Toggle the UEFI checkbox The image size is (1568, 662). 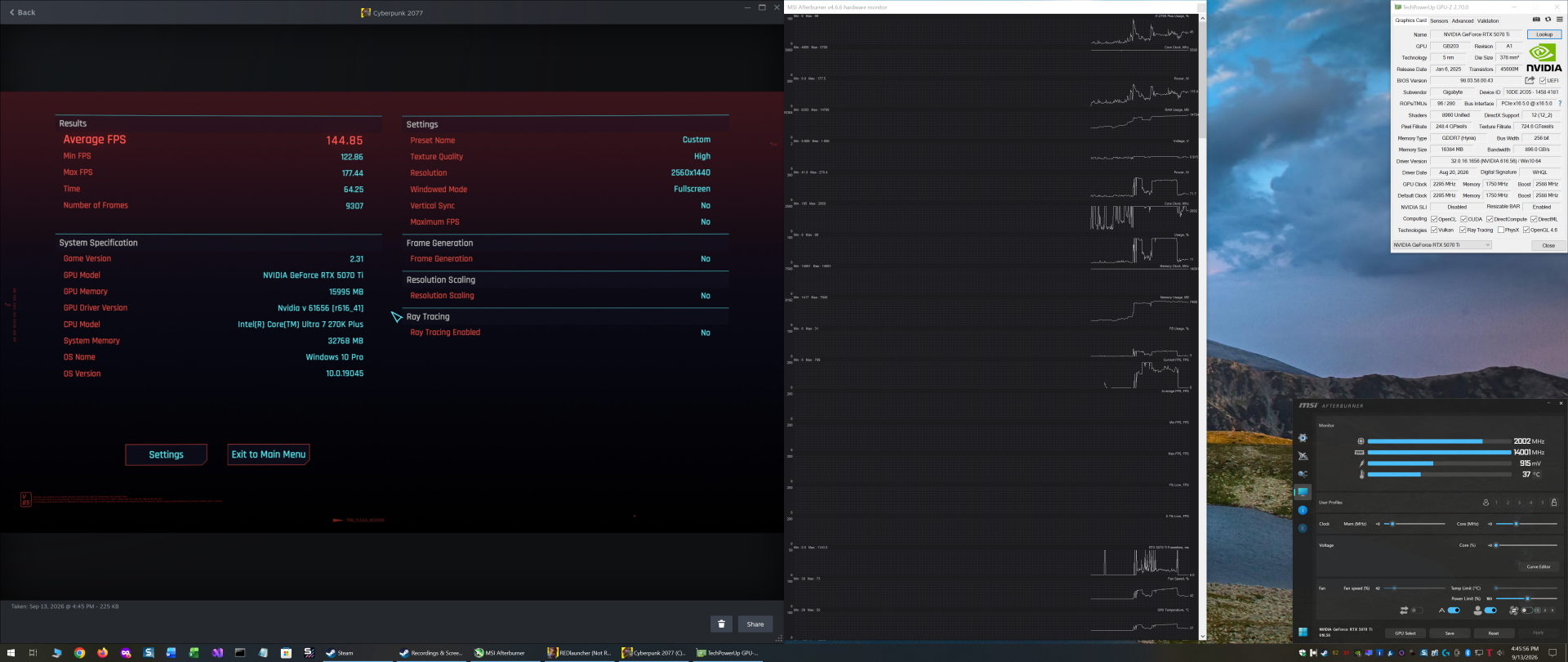click(1543, 81)
